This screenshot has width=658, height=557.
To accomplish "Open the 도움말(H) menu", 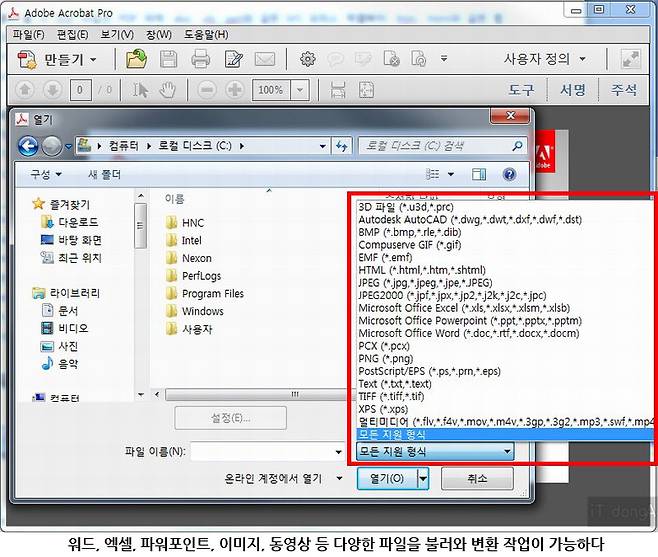I will pyautogui.click(x=206, y=34).
